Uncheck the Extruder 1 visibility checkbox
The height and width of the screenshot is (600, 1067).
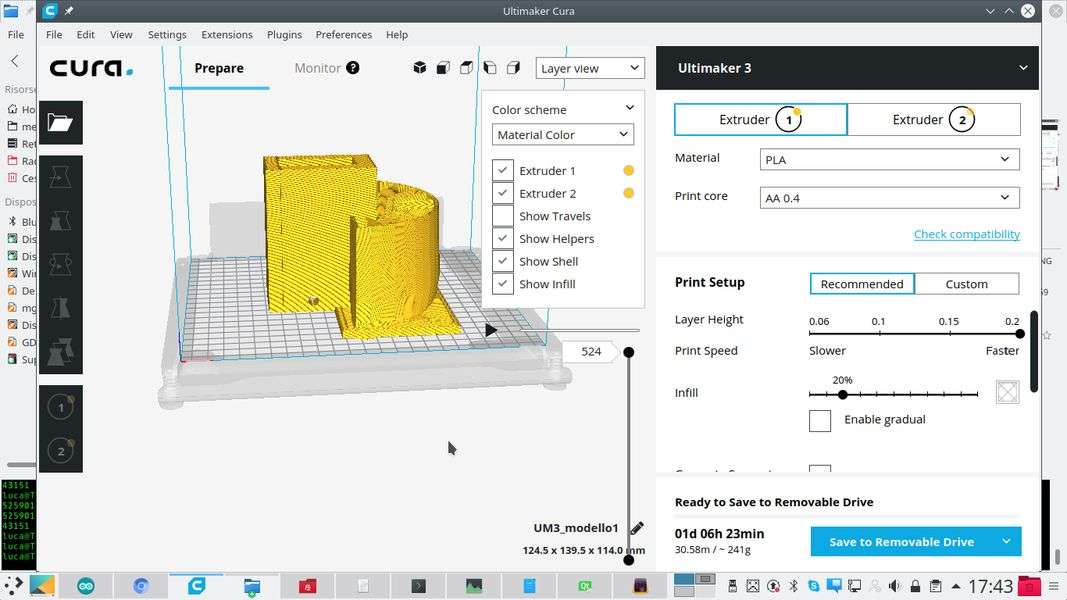click(503, 170)
